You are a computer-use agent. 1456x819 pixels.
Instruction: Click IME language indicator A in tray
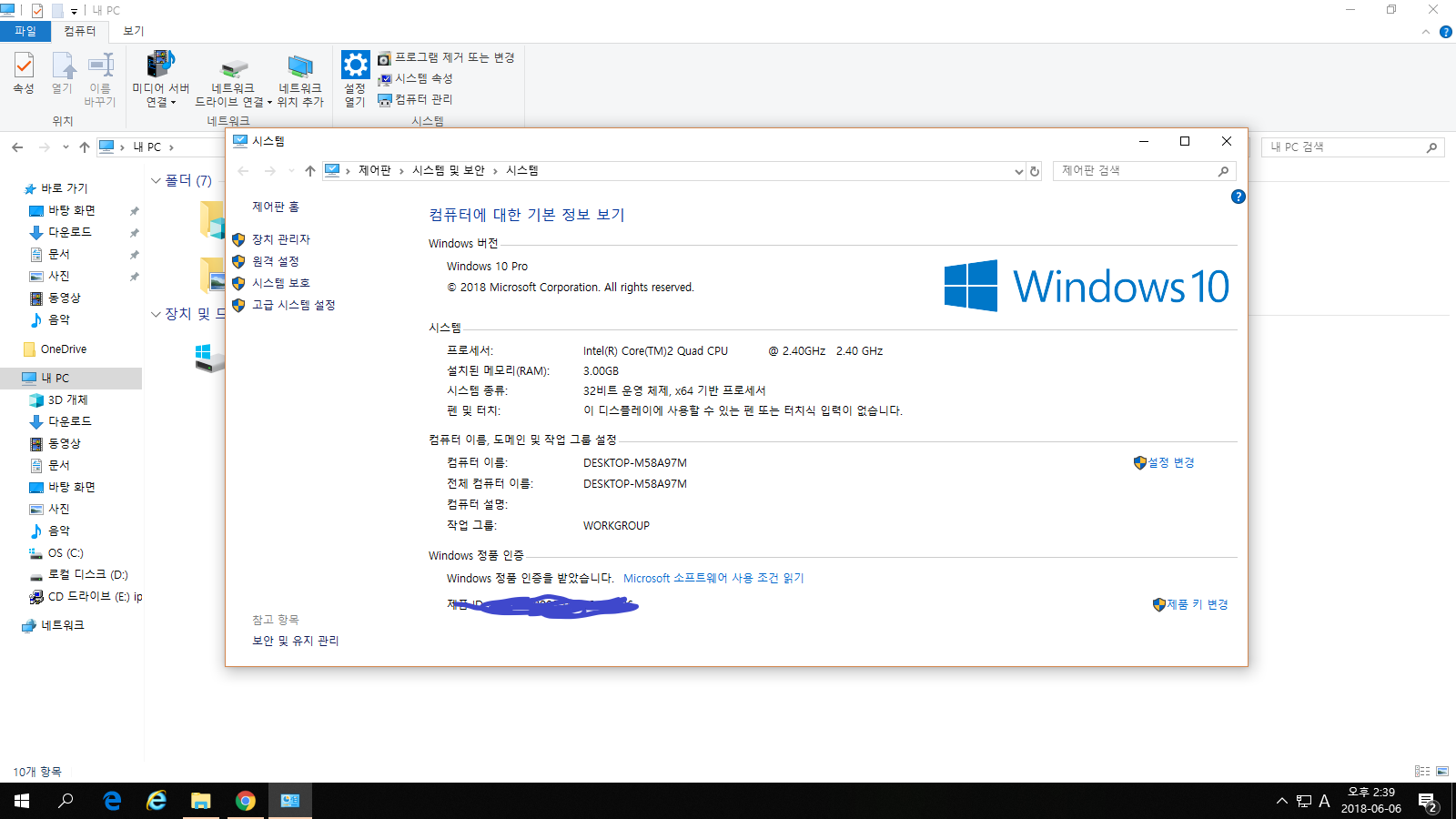1324,801
